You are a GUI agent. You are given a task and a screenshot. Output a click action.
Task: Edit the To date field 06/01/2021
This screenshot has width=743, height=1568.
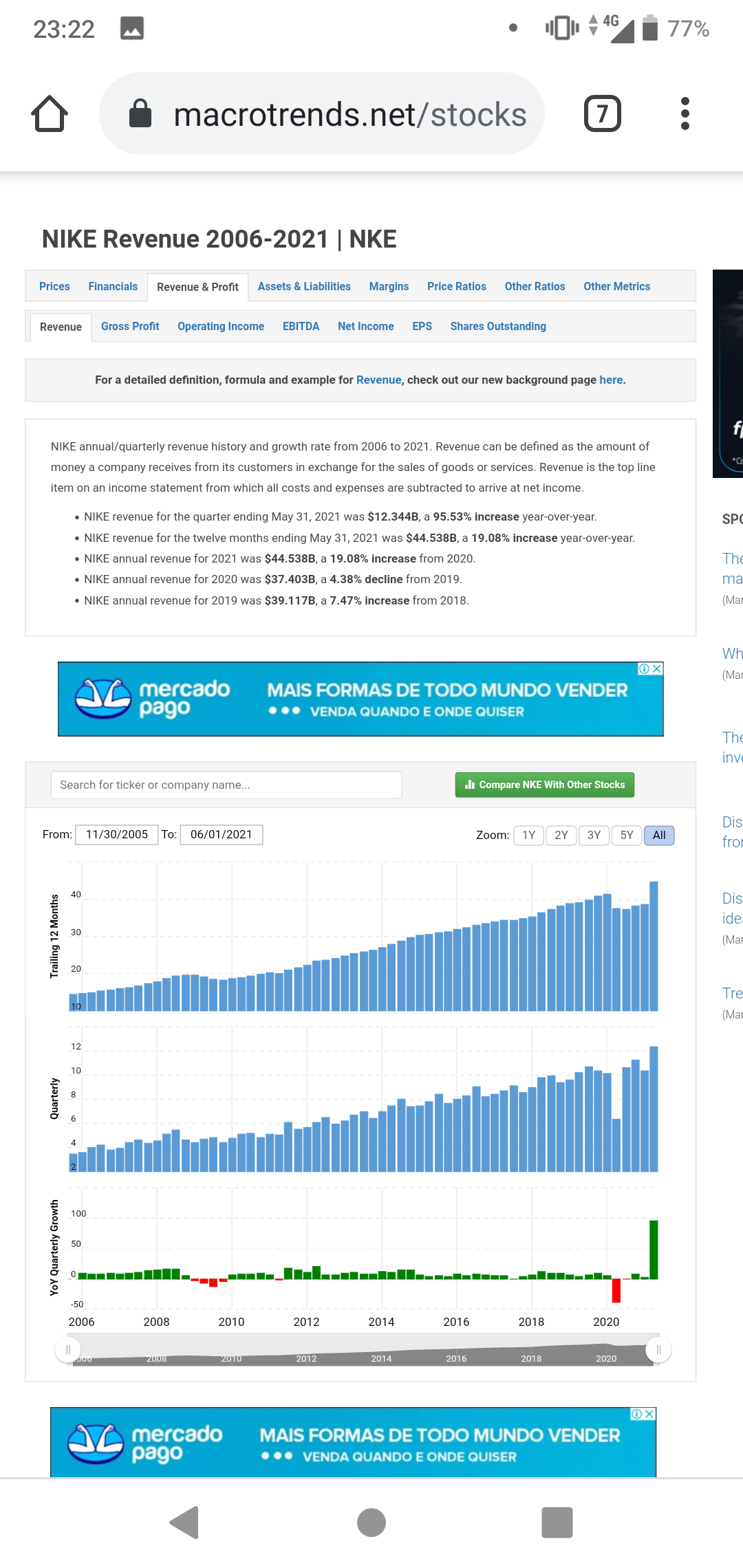click(x=222, y=834)
